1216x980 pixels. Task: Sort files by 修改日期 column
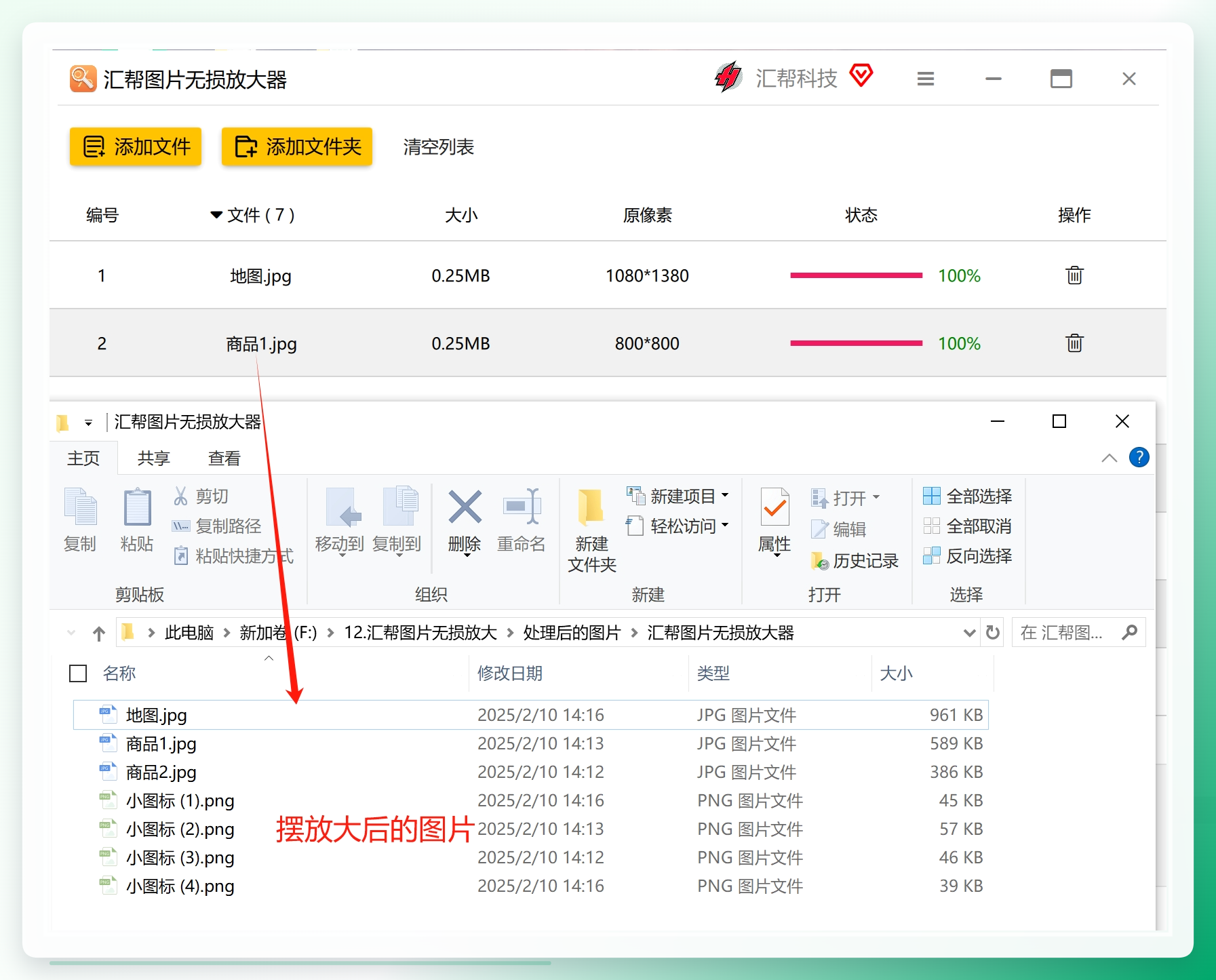tap(510, 673)
